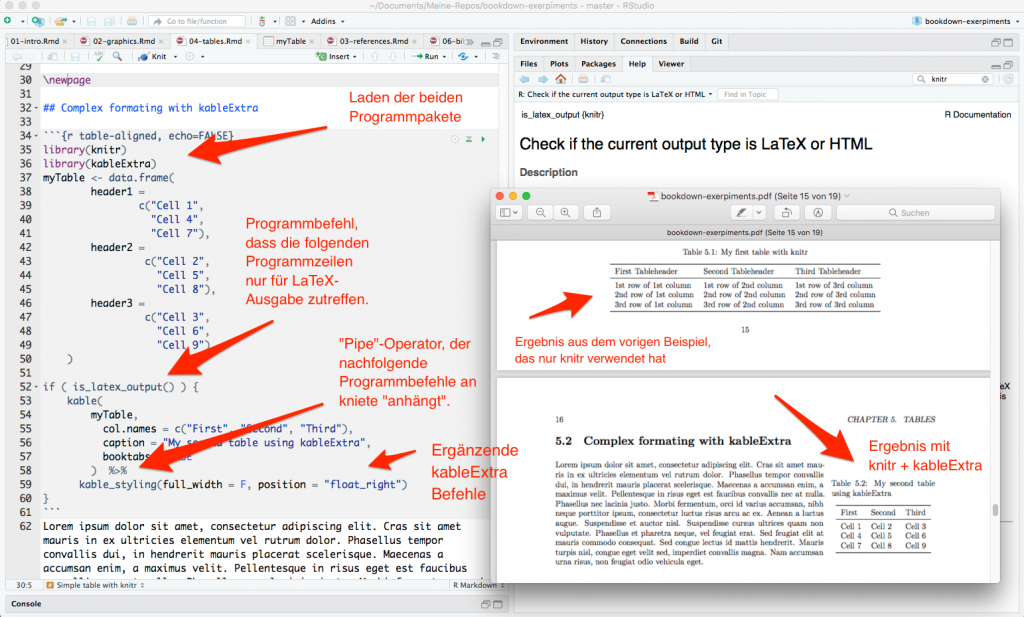Click the Help pane print icon
Image resolution: width=1024 pixels, height=617 pixels.
pyautogui.click(x=583, y=79)
